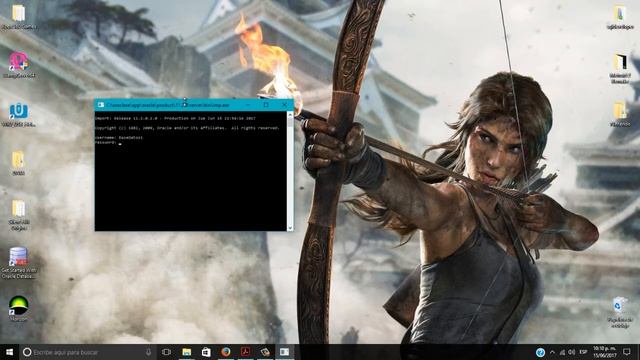Click the console window title bar text
Screen dimensions: 640x360
(168, 105)
